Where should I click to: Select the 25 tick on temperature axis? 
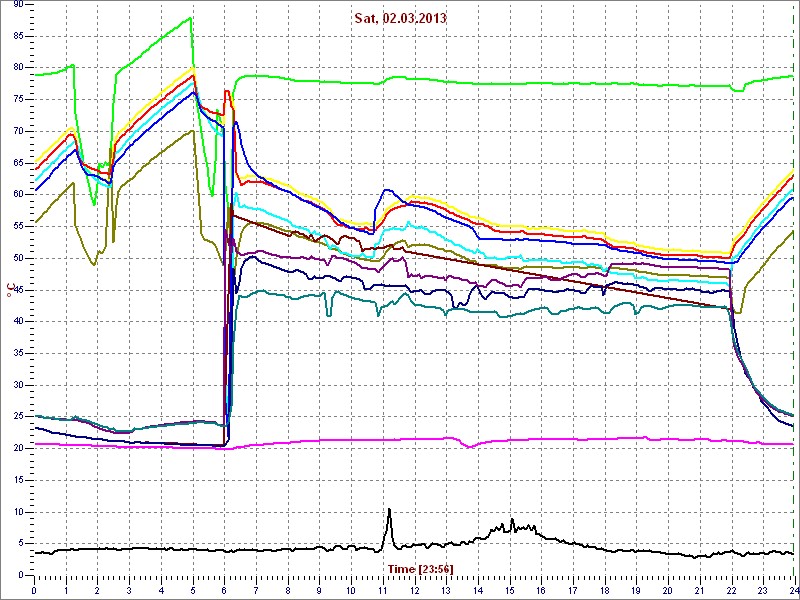[17, 417]
